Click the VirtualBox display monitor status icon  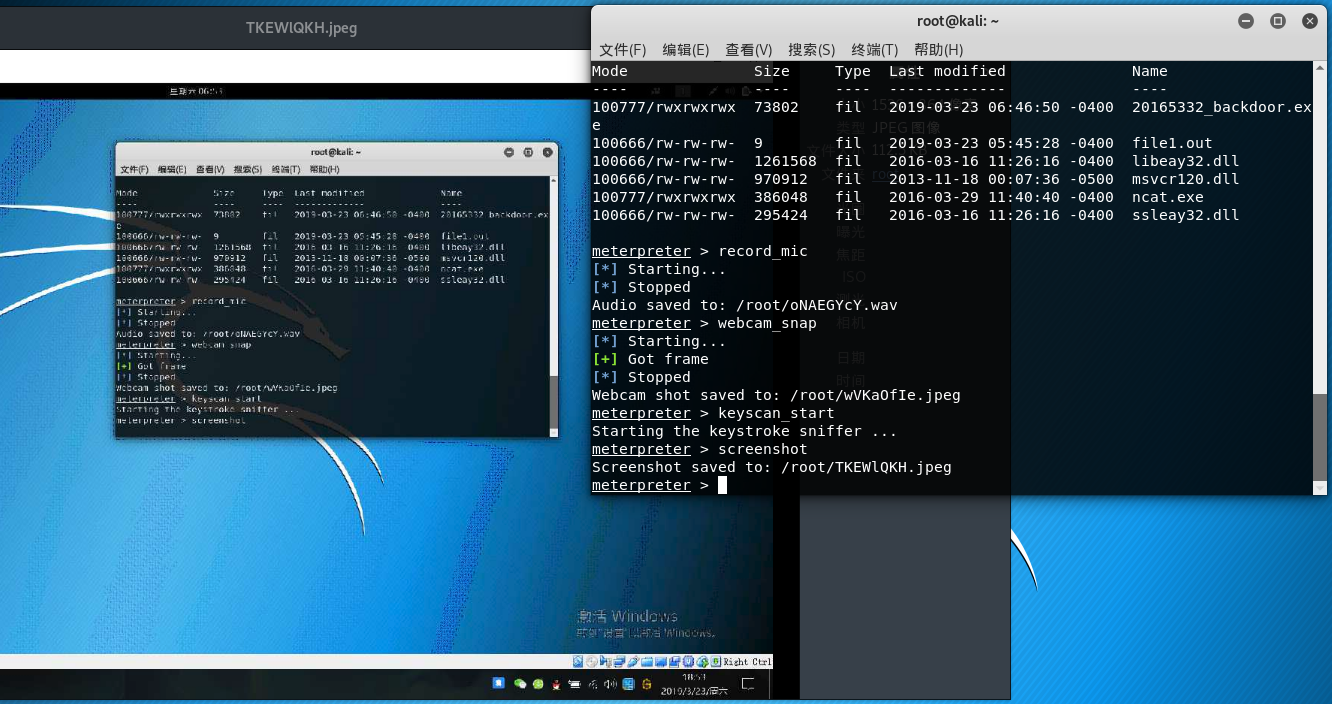click(661, 662)
